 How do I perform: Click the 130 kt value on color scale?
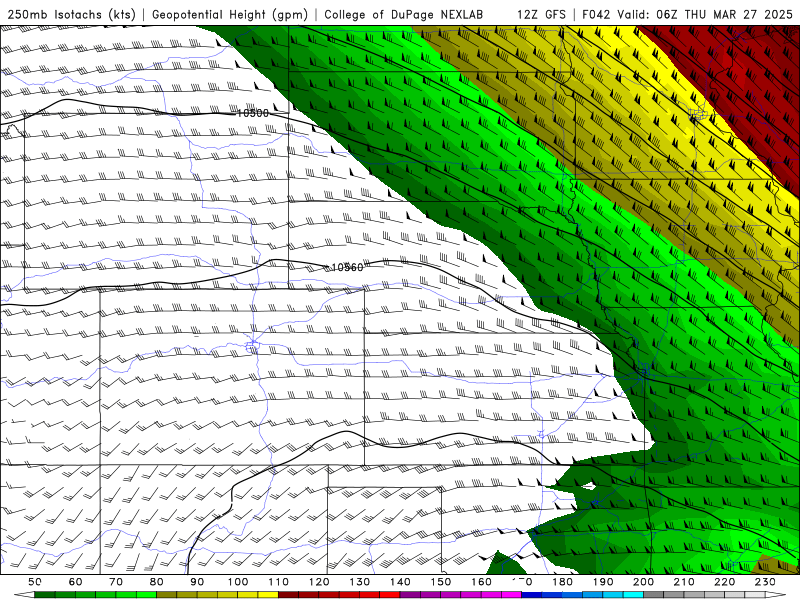coord(360,582)
